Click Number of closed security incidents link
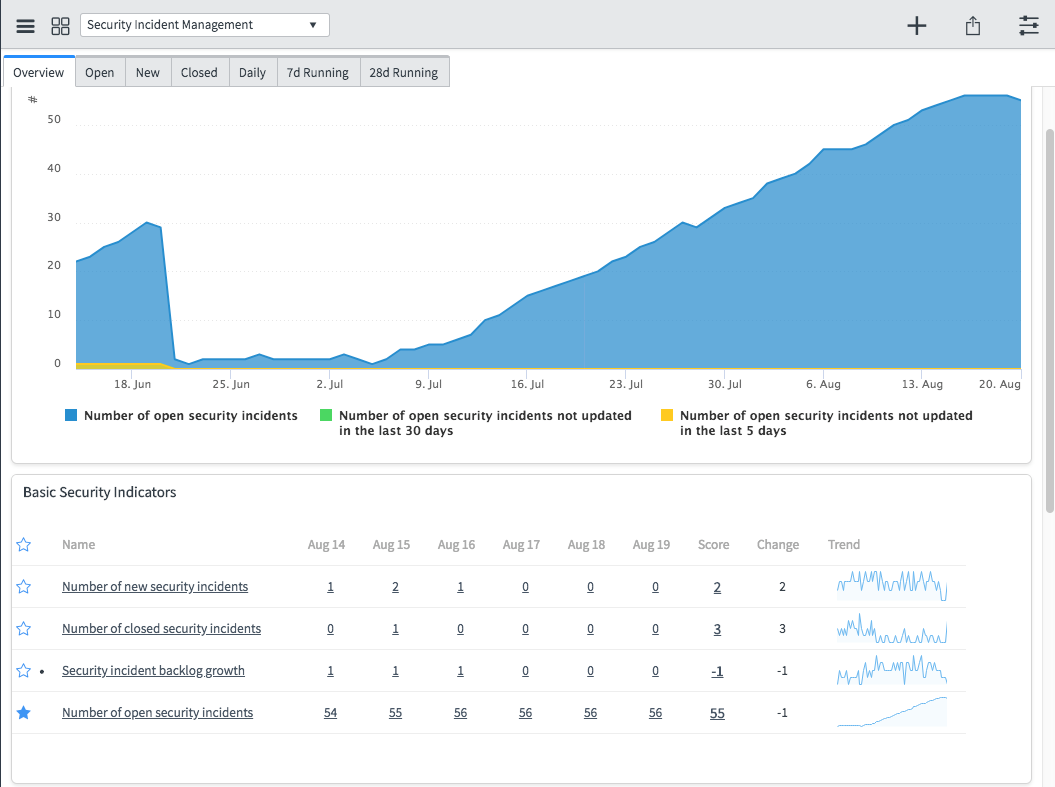1055x787 pixels. click(x=161, y=629)
